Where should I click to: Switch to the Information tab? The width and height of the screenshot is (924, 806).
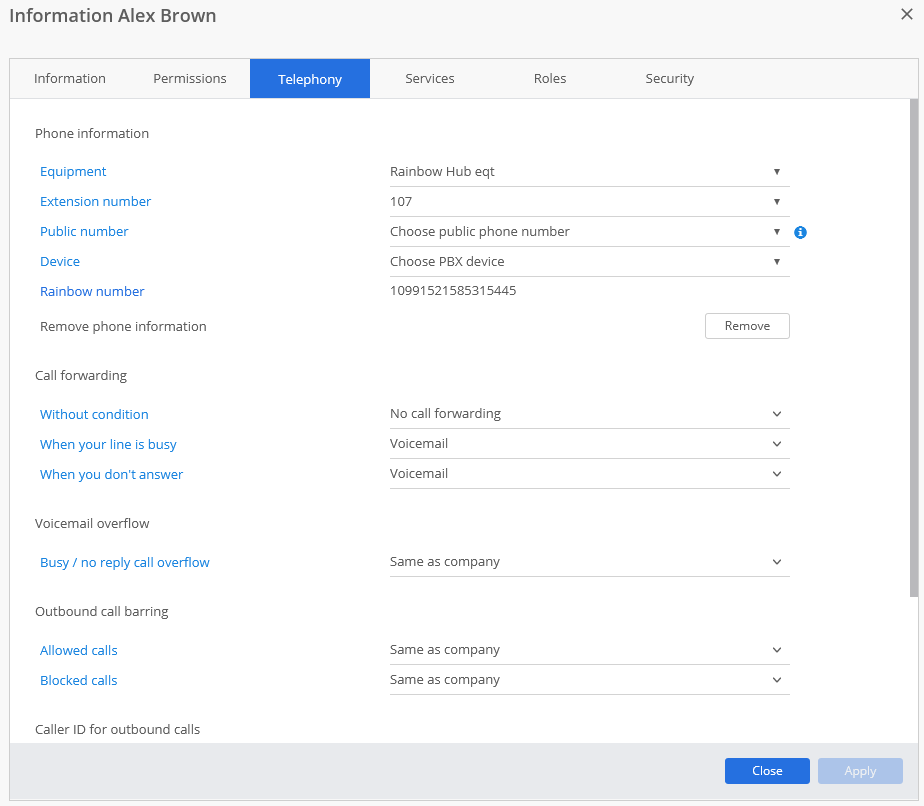coord(70,78)
